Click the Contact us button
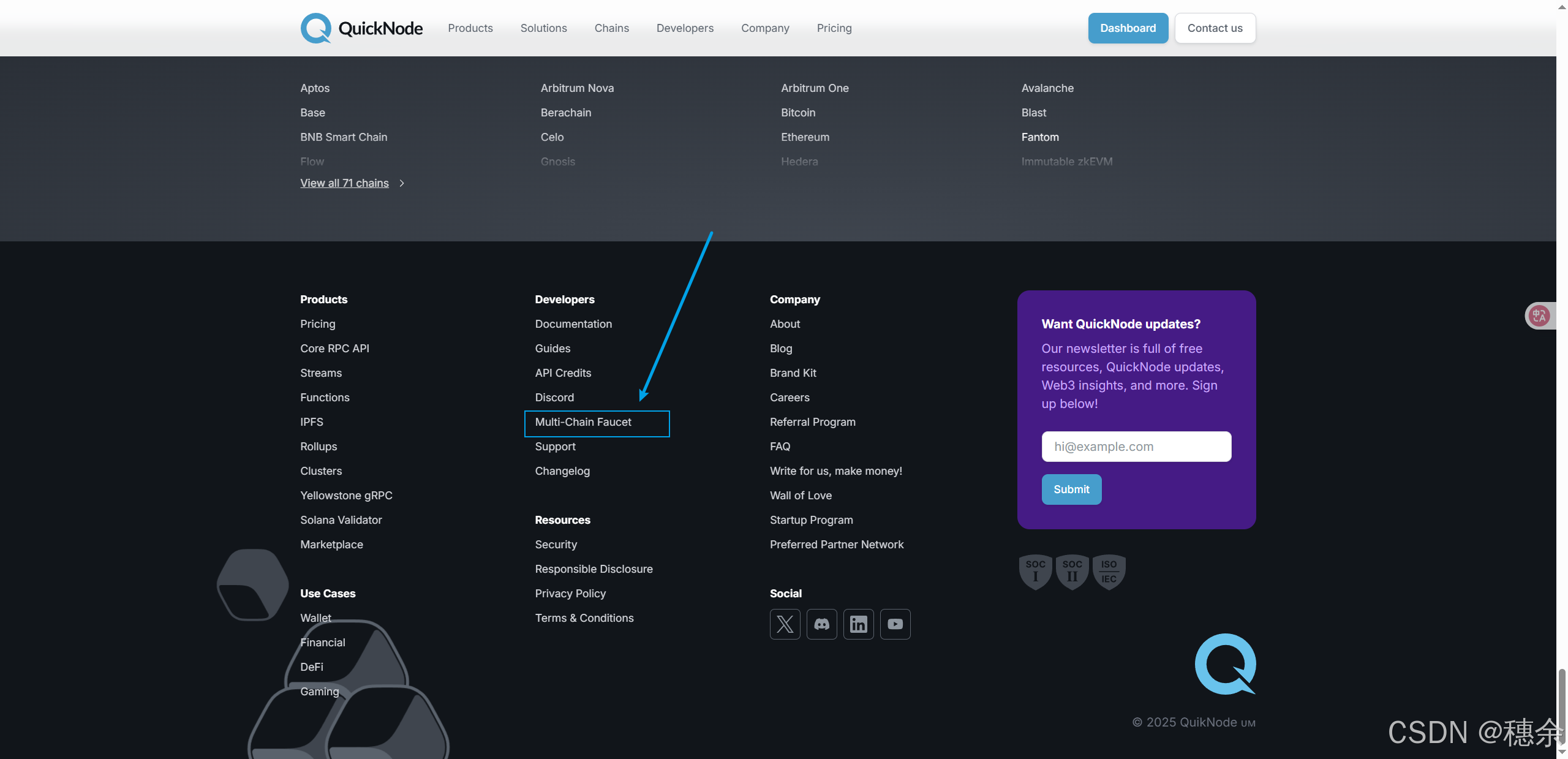 (1215, 28)
